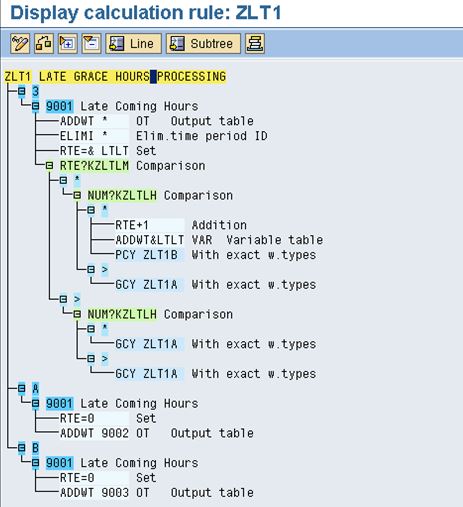Viewport: 463px width, 507px height.
Task: Click the ZLT1 LATE GRACE HOURS PROCESSING header
Action: [115, 76]
